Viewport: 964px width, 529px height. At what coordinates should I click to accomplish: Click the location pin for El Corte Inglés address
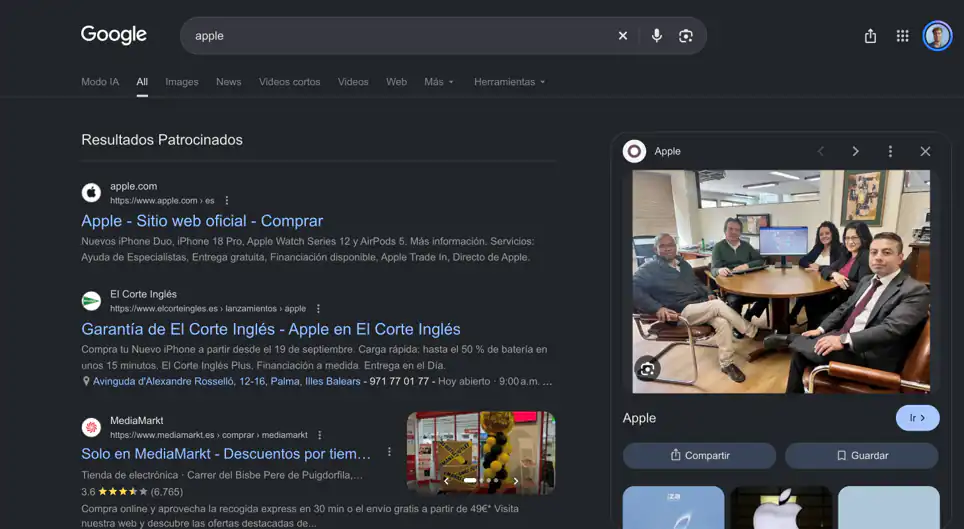coord(86,381)
